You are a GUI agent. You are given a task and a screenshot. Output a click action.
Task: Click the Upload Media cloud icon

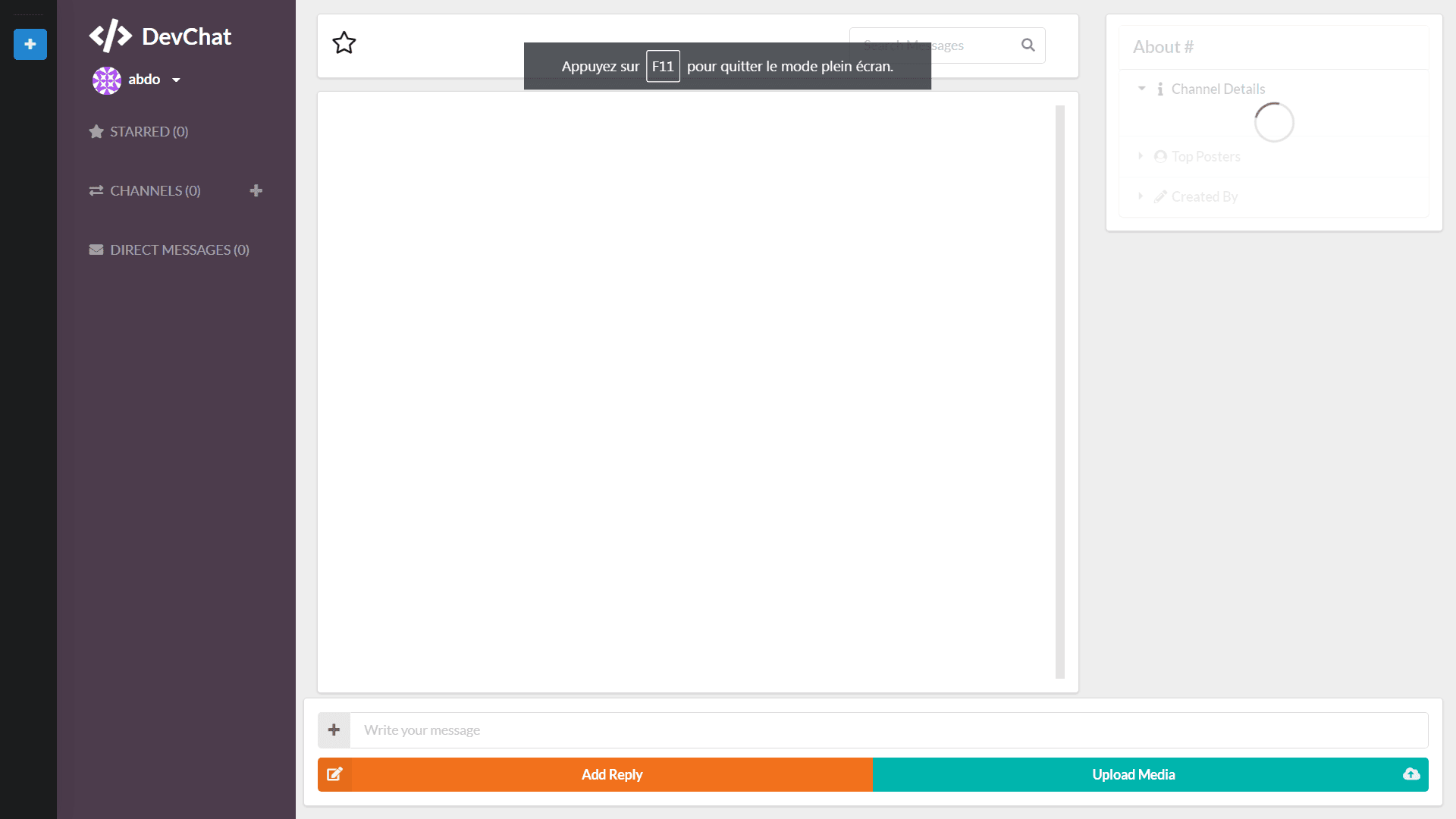tap(1411, 774)
